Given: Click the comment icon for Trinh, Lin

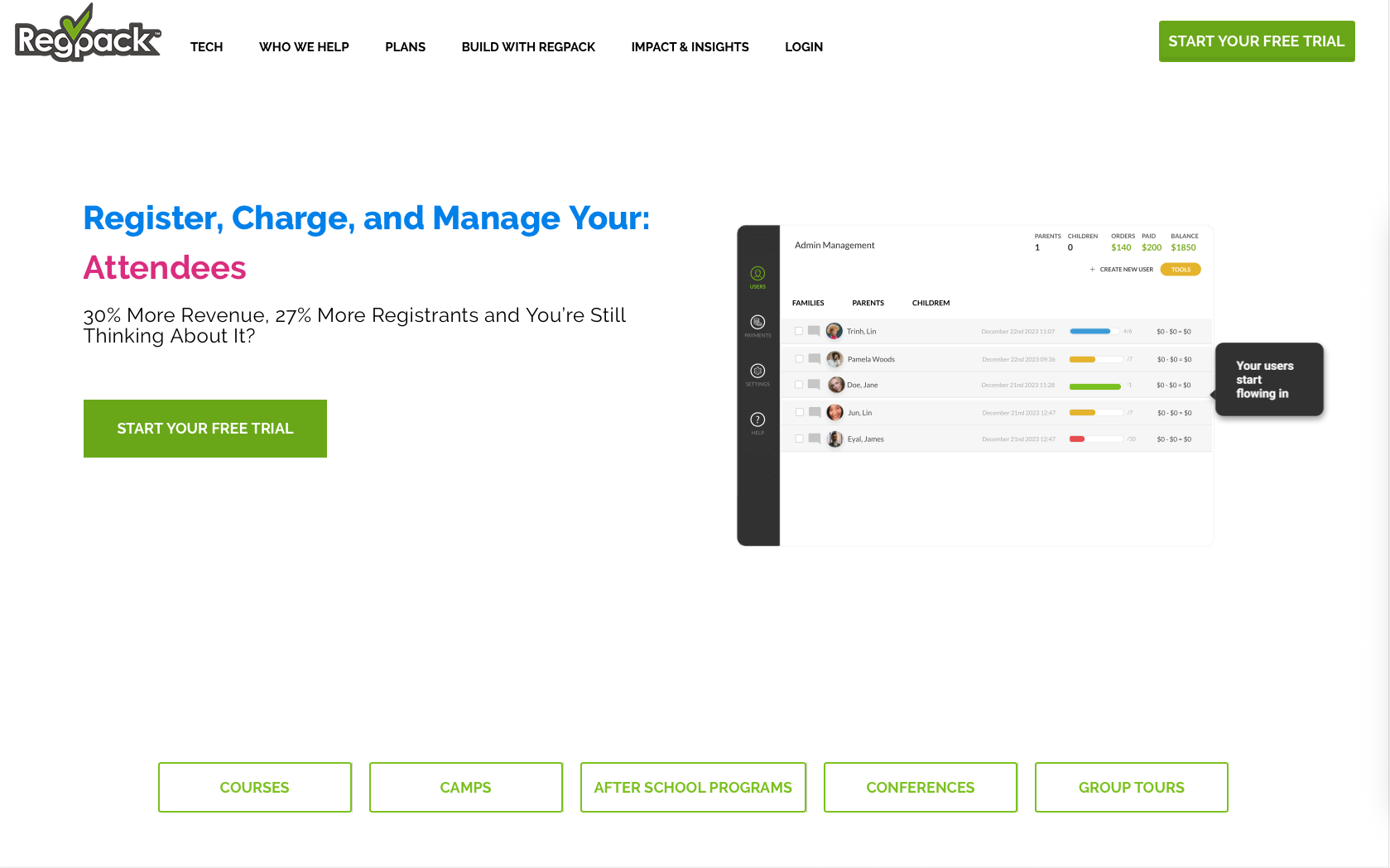Looking at the screenshot, I should pyautogui.click(x=814, y=331).
